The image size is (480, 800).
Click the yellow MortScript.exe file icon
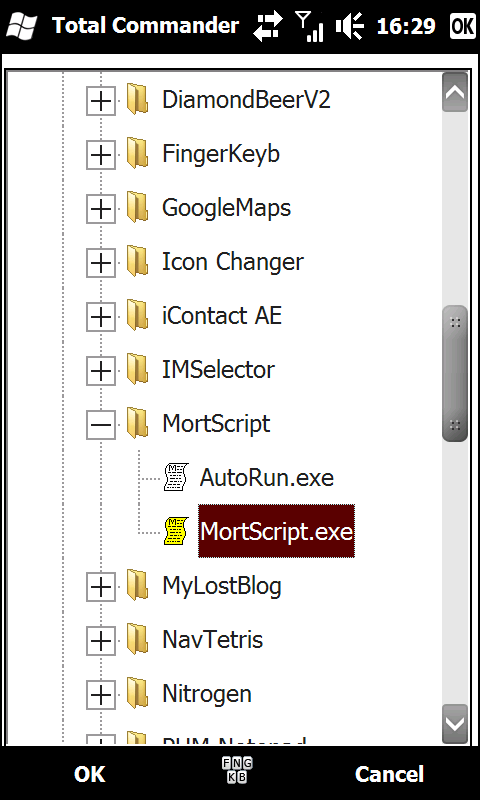coord(176,531)
